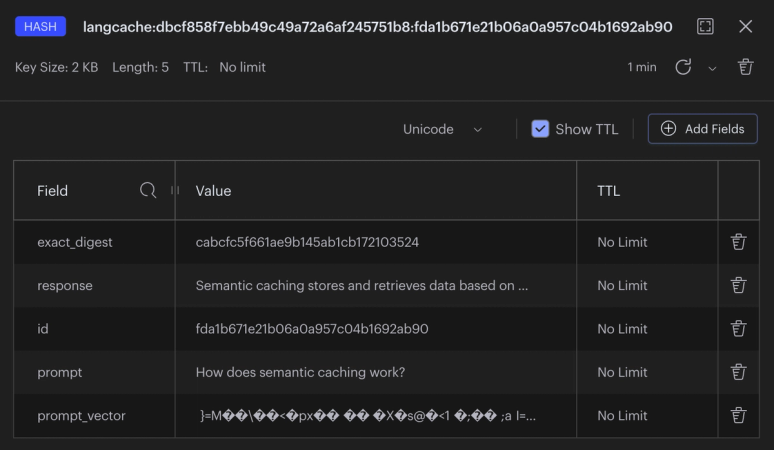Image resolution: width=774 pixels, height=450 pixels.
Task: Click the Field column header label
Action: 52,191
